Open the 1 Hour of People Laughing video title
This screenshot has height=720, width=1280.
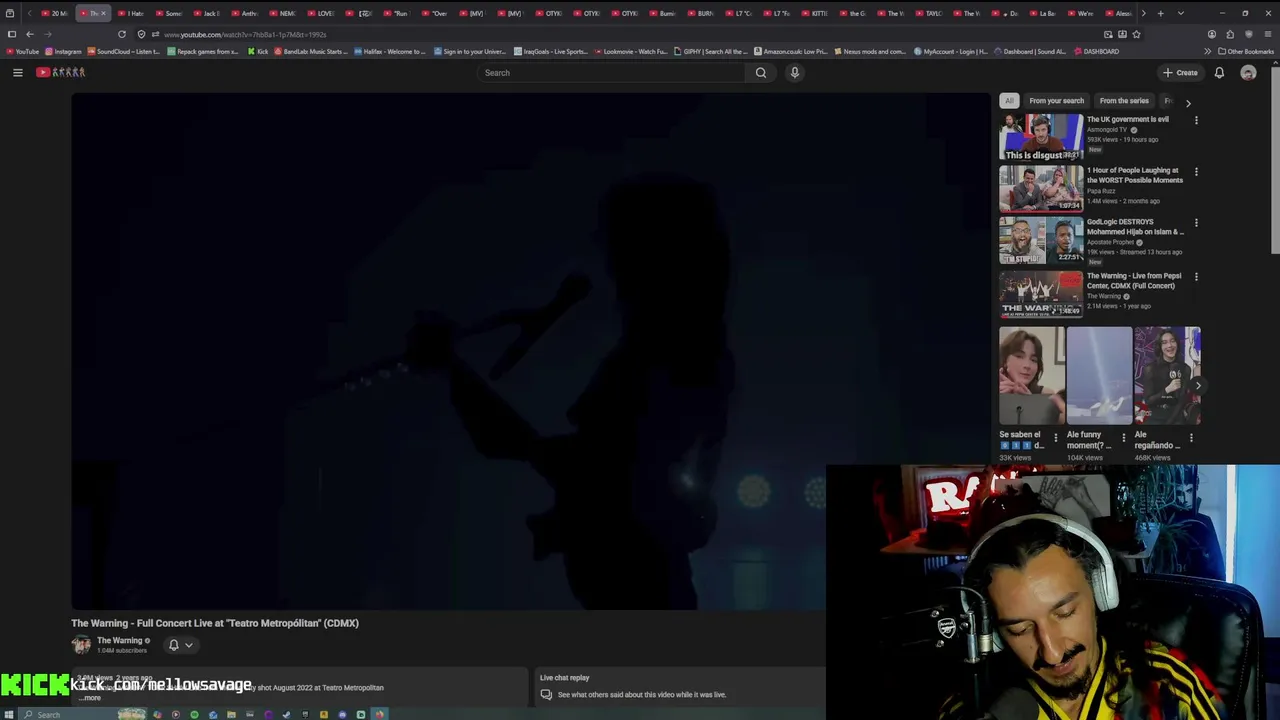tap(1134, 175)
